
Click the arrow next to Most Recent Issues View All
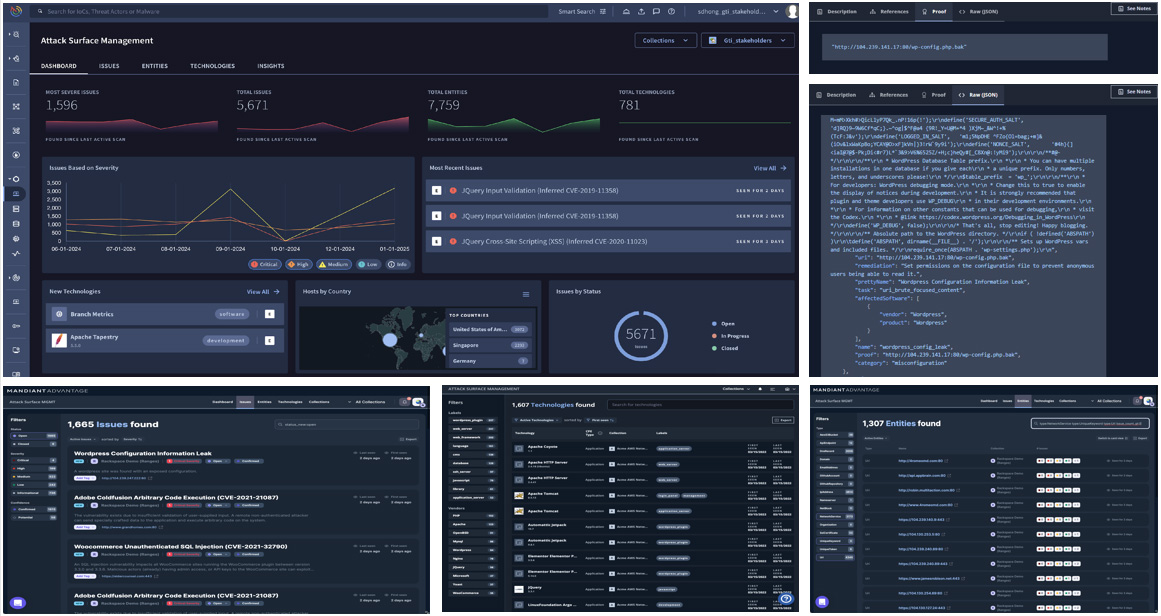783,168
